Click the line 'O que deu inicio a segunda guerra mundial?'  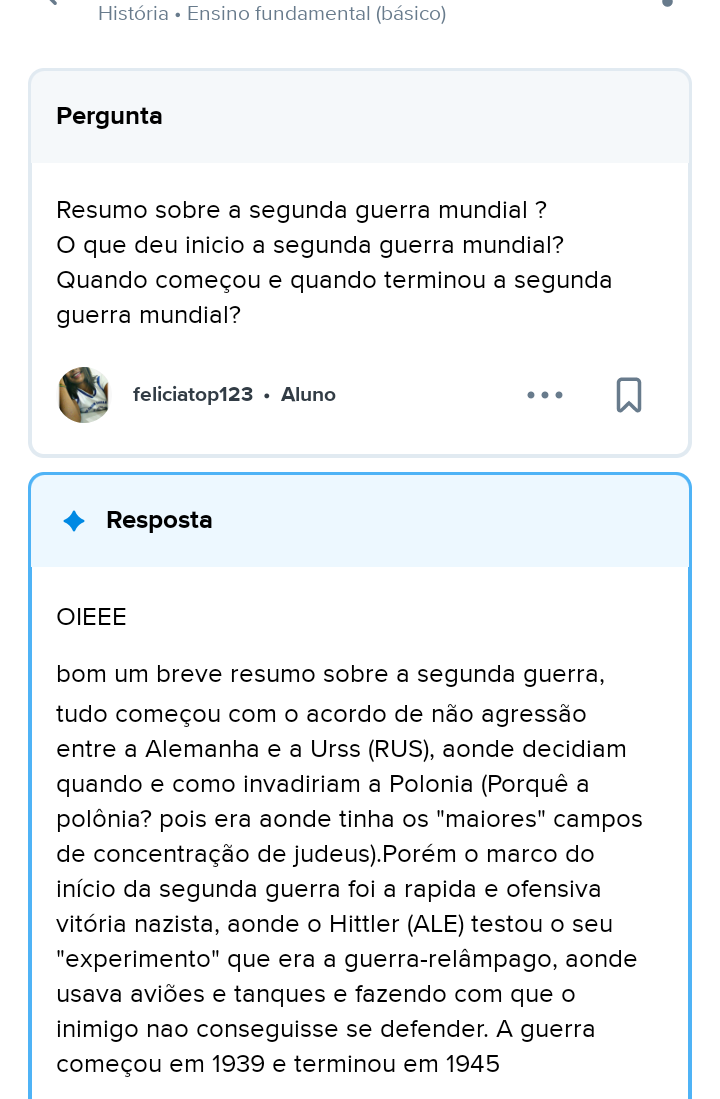point(310,246)
